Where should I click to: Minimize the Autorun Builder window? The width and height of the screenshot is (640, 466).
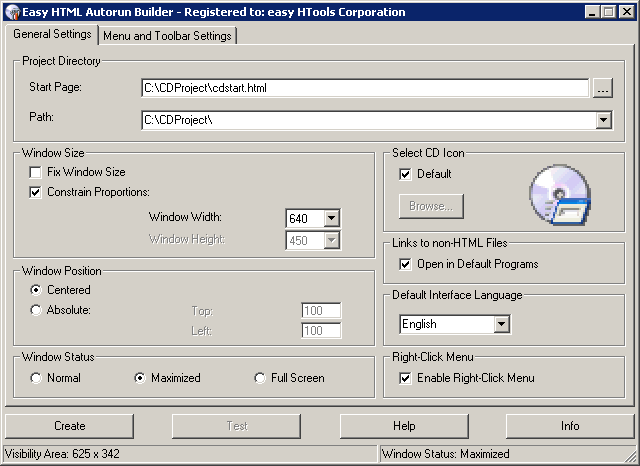[592, 12]
